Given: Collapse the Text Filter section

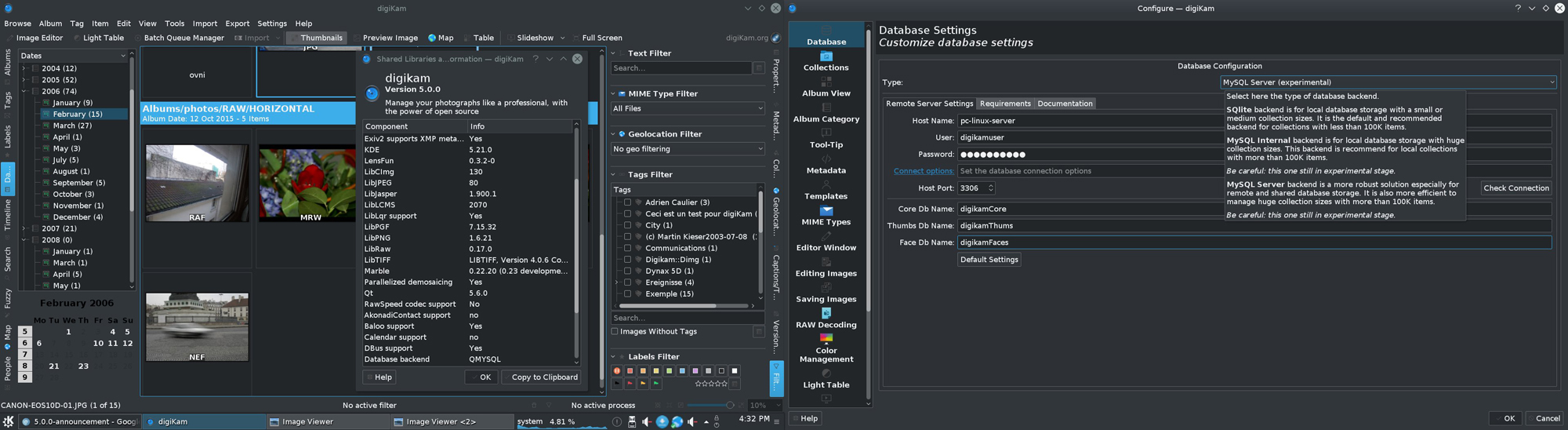Looking at the screenshot, I should [x=614, y=53].
